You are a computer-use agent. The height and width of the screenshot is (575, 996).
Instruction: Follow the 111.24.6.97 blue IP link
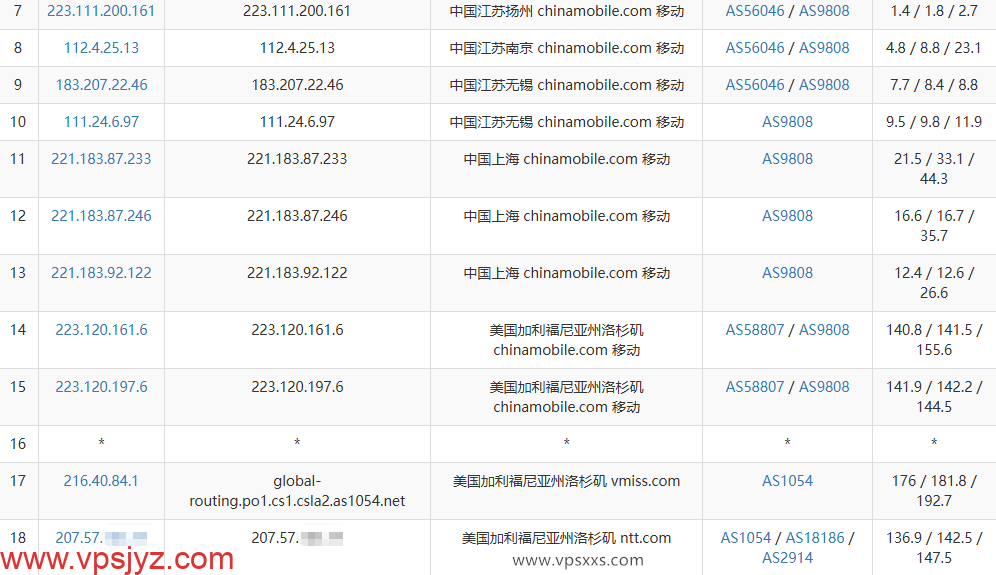pyautogui.click(x=101, y=121)
